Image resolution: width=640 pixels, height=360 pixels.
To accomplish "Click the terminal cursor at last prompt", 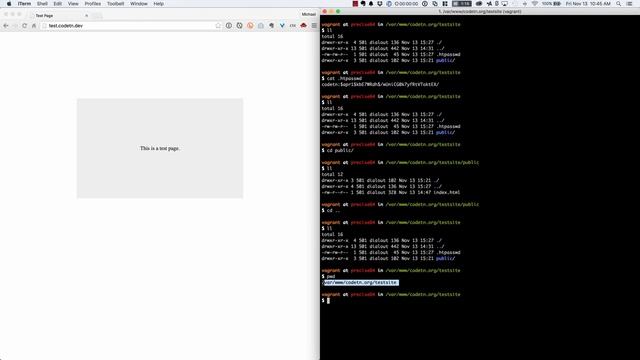I will (328, 300).
